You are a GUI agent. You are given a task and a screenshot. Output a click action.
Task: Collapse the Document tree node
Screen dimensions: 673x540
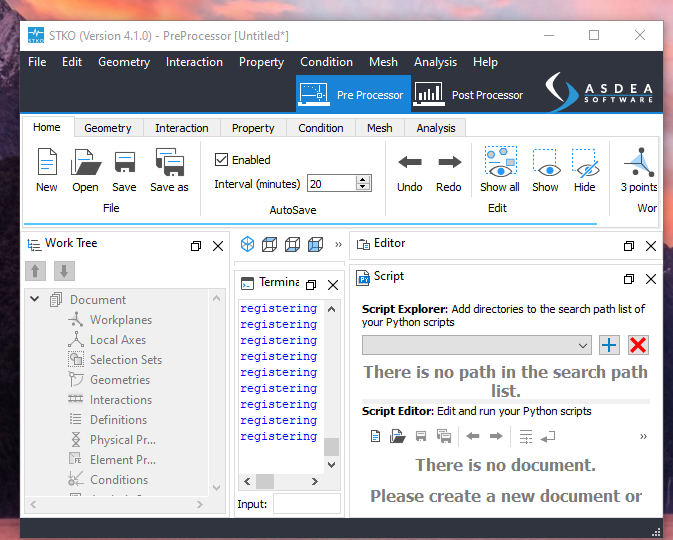35,299
